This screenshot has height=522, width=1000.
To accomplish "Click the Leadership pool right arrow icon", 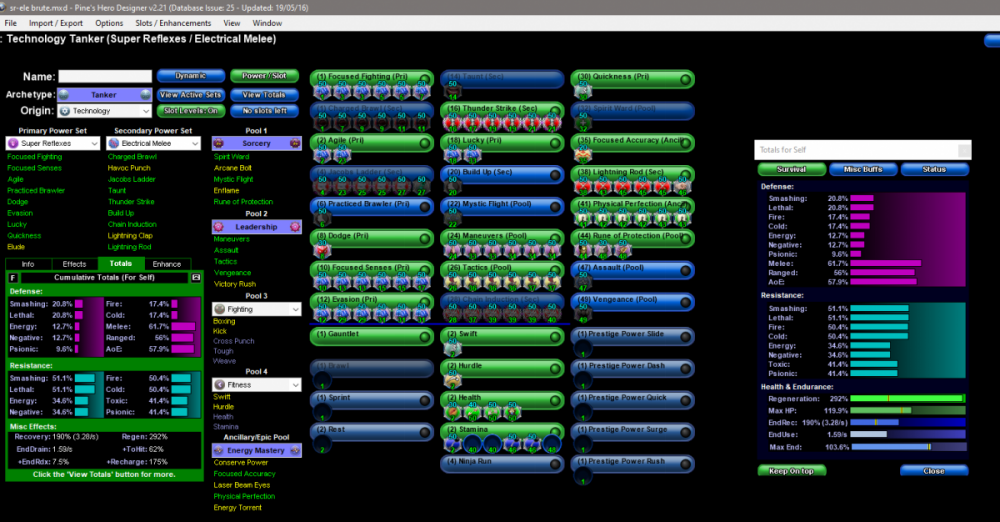I will (295, 227).
